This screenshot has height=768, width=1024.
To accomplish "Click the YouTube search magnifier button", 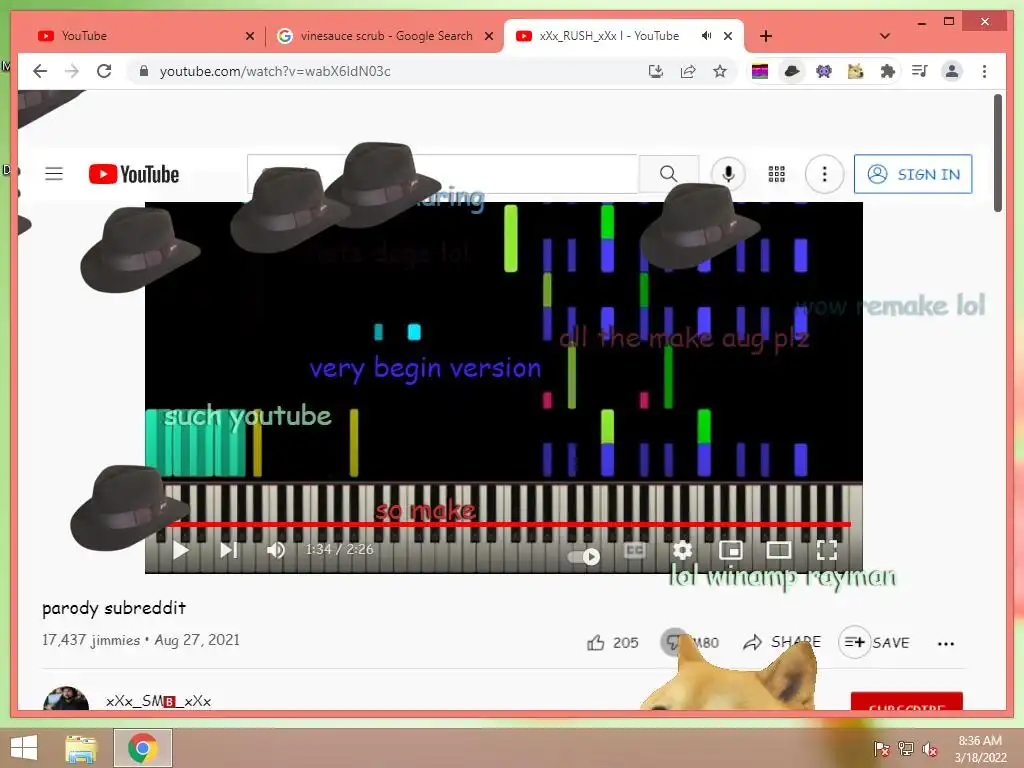I will tap(668, 174).
